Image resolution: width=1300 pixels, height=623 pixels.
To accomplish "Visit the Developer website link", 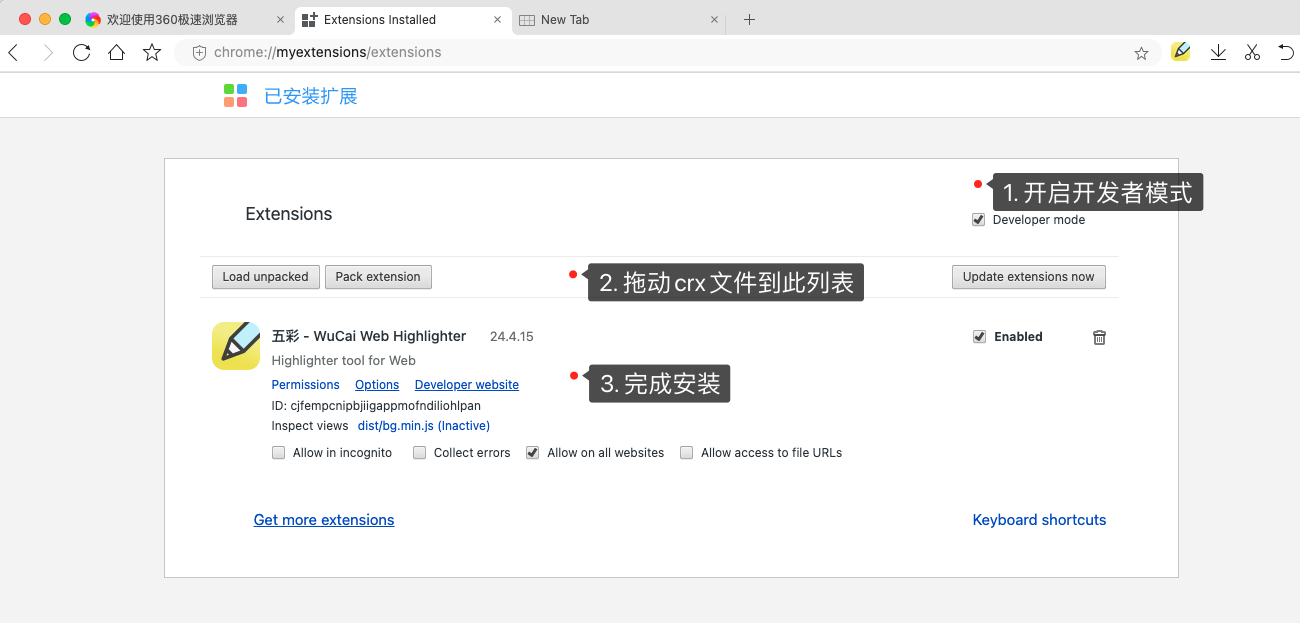I will coord(467,385).
